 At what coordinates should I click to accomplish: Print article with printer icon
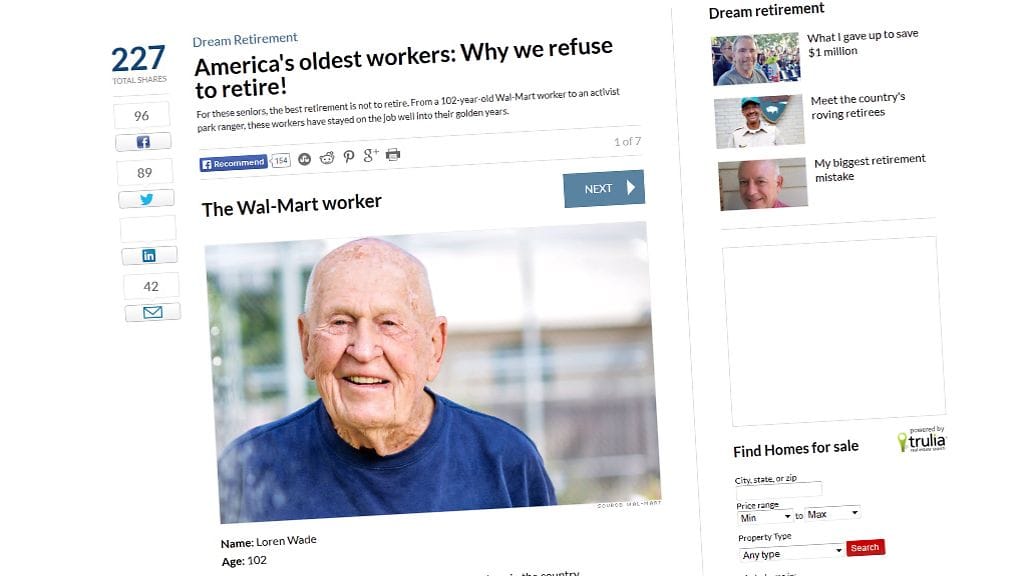(392, 154)
